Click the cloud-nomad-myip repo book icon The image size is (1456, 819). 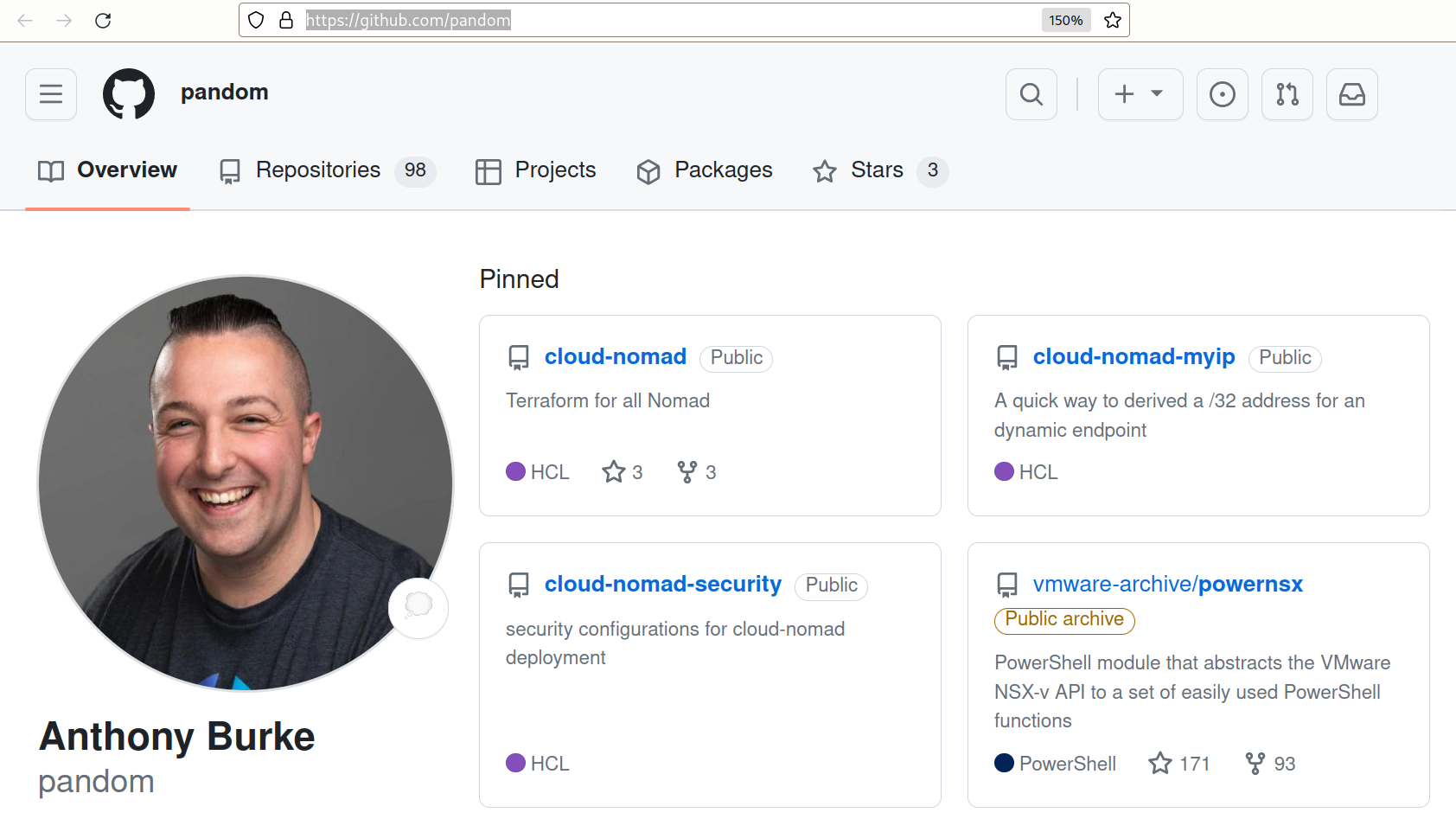click(x=1007, y=358)
